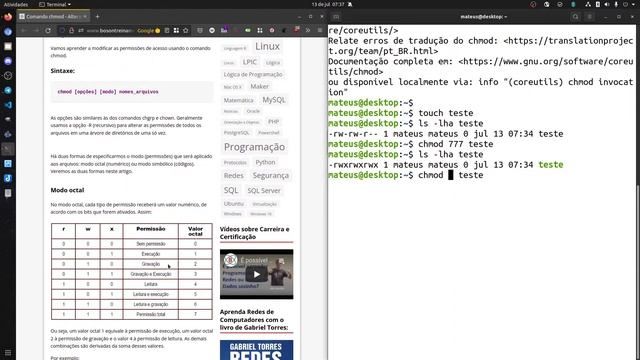Open a new Firefox tab
Viewport: 640px width, 360px height.
pos(98,16)
